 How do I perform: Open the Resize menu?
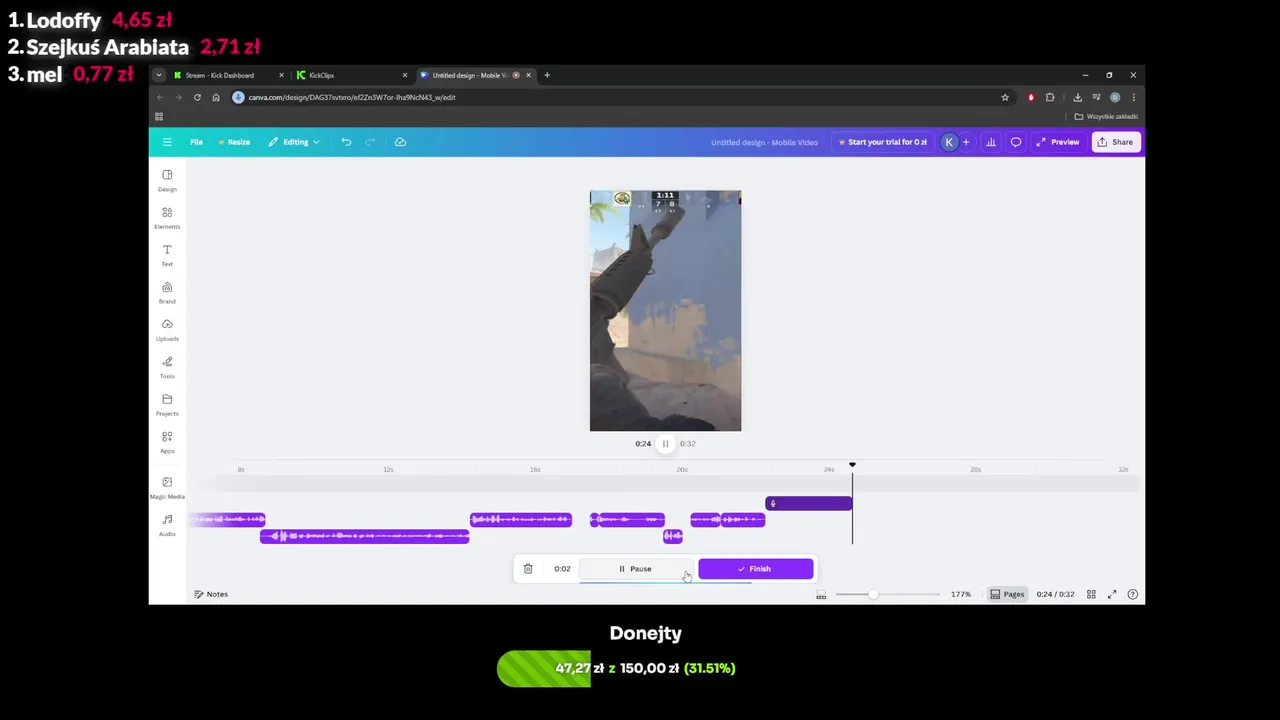pyautogui.click(x=235, y=142)
